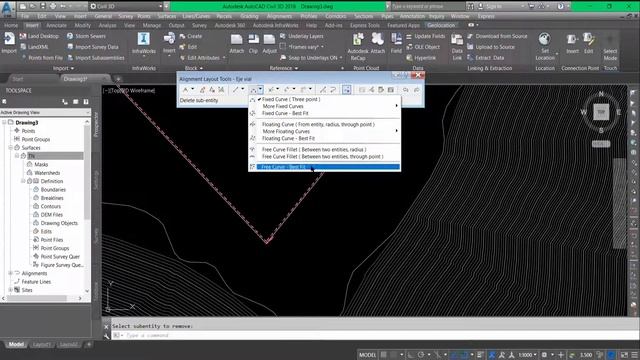
Task: Click Create block button
Action: [x=191, y=36]
